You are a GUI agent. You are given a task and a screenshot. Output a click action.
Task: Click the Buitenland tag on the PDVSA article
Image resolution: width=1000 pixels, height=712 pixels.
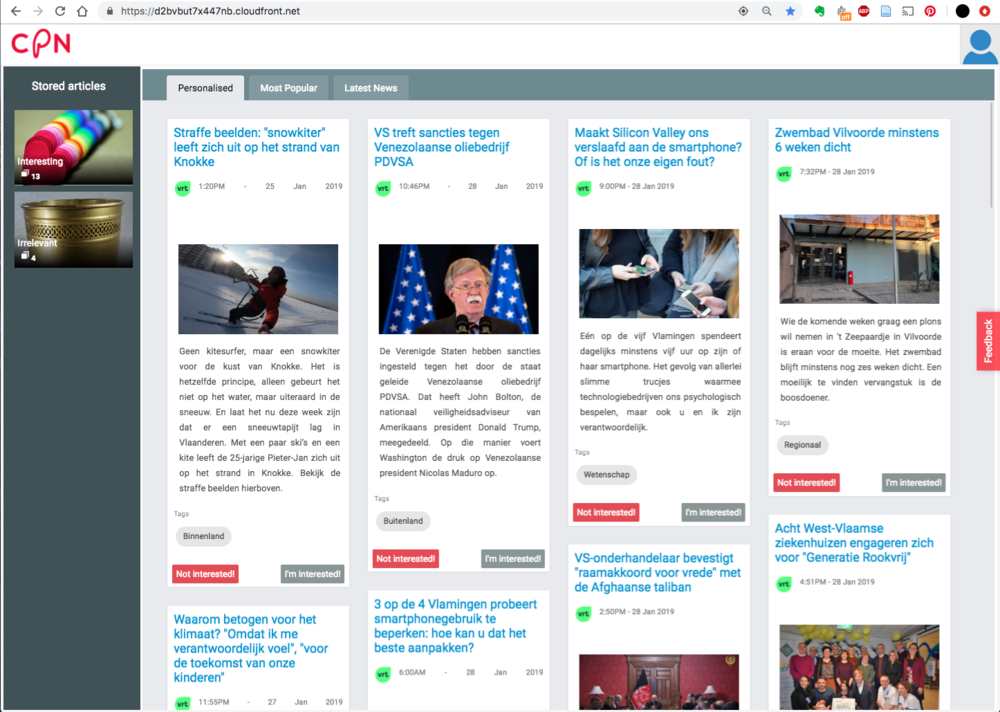point(403,520)
